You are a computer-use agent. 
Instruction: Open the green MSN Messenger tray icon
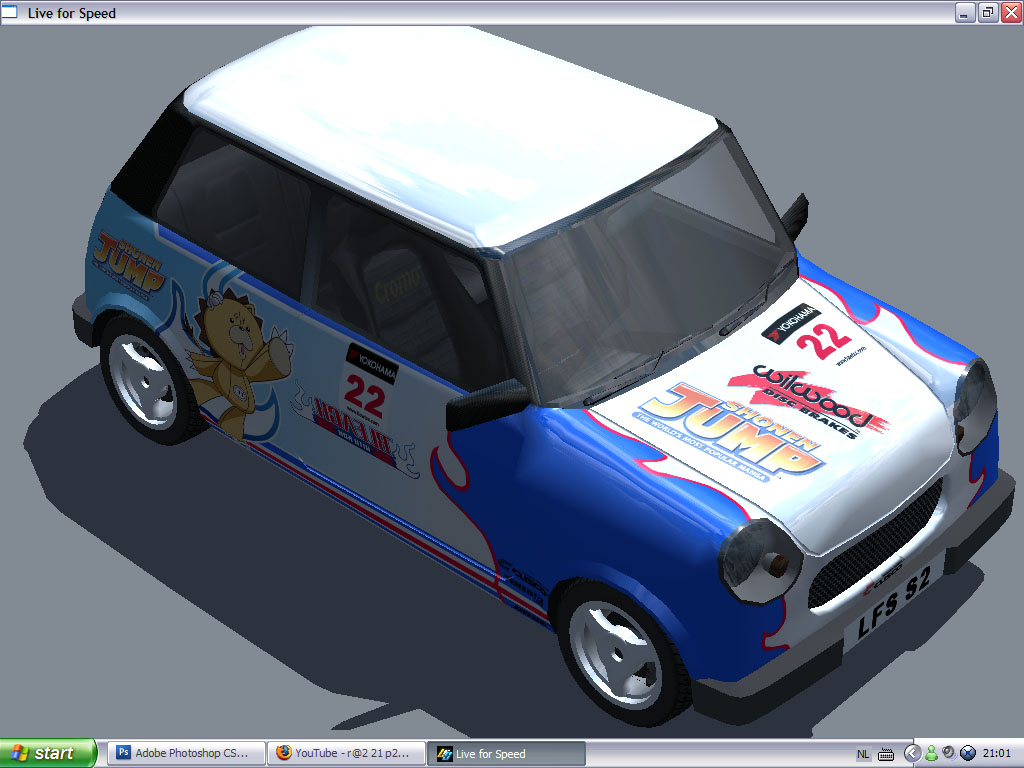(x=931, y=754)
